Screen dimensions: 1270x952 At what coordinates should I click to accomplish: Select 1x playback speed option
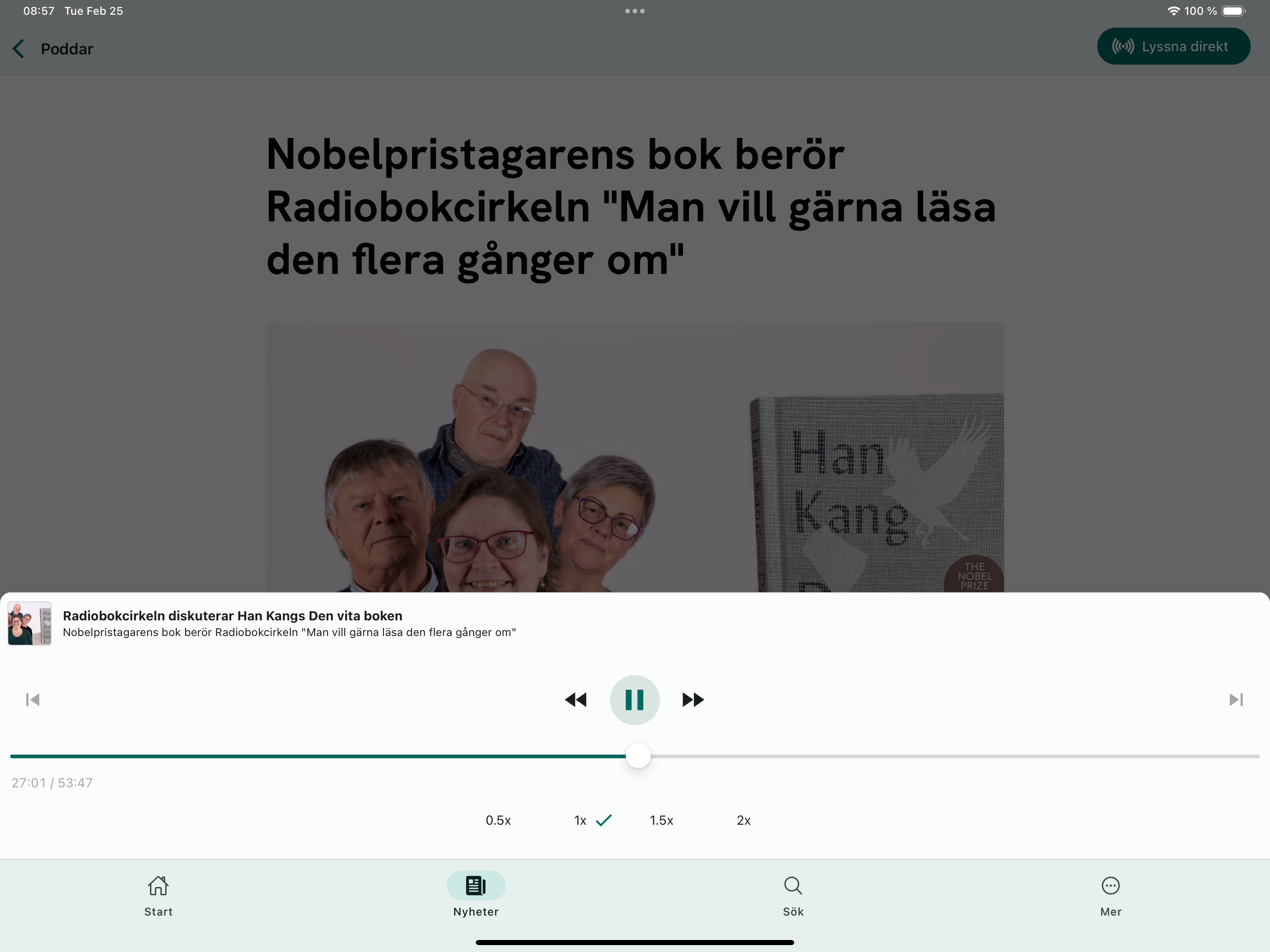(x=581, y=821)
